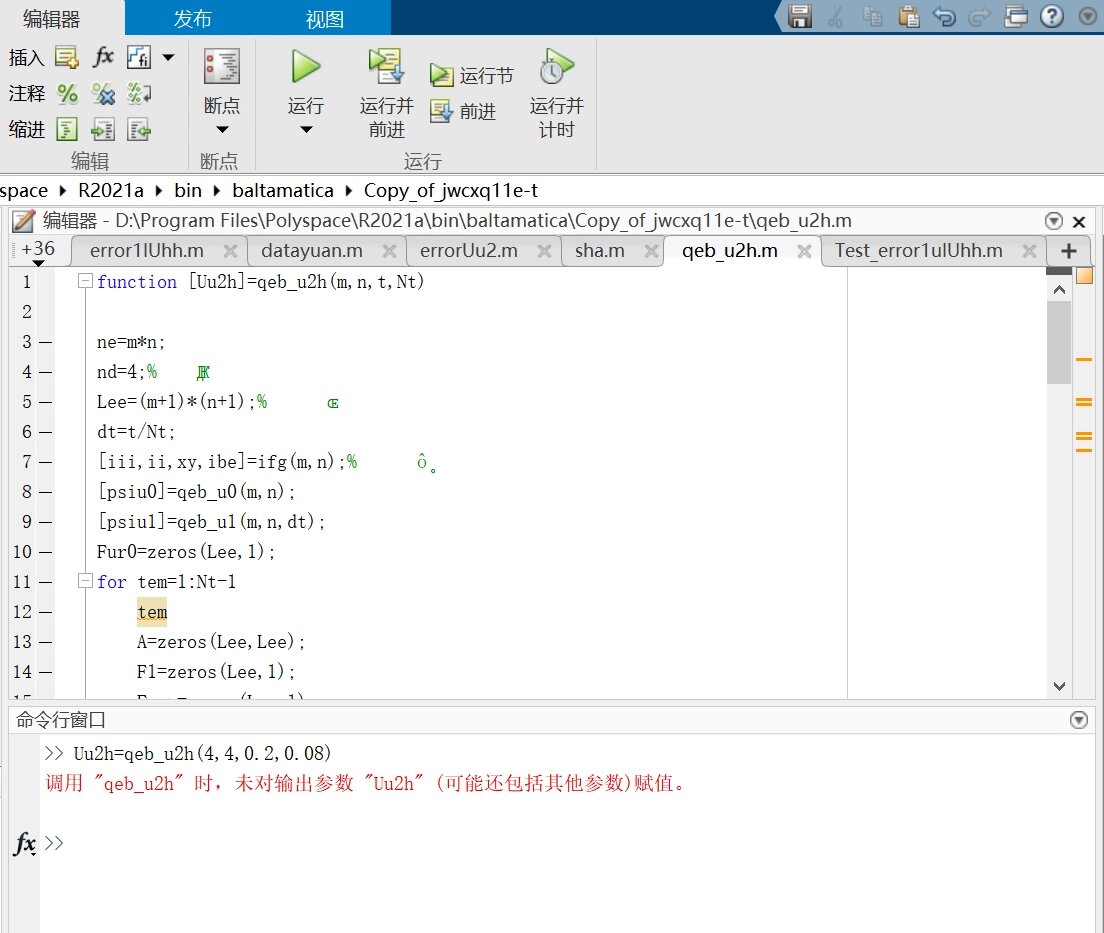Open the Help question mark icon
1104x933 pixels.
pos(1051,16)
